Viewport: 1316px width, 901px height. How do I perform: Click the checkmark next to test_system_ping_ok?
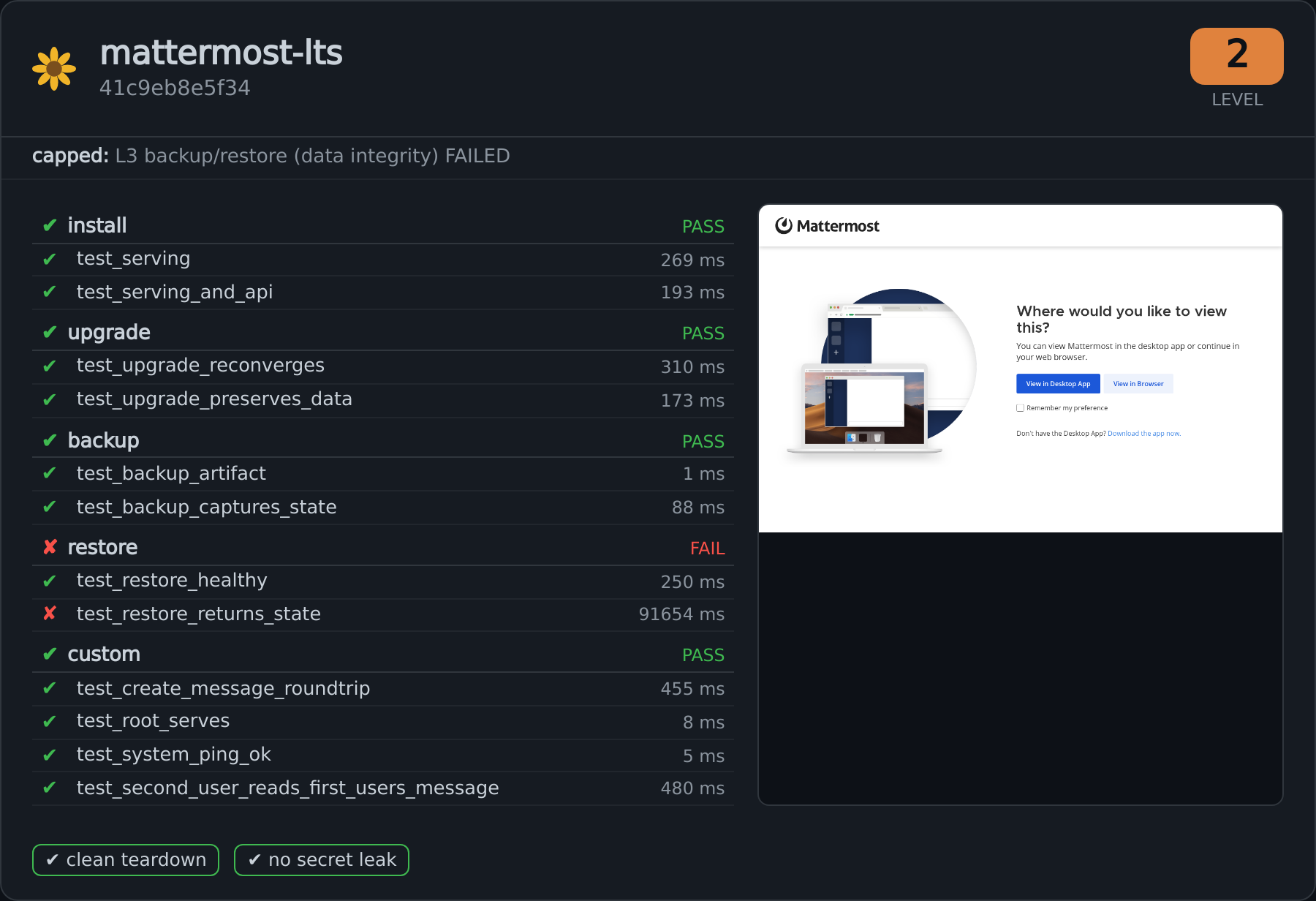[x=50, y=755]
